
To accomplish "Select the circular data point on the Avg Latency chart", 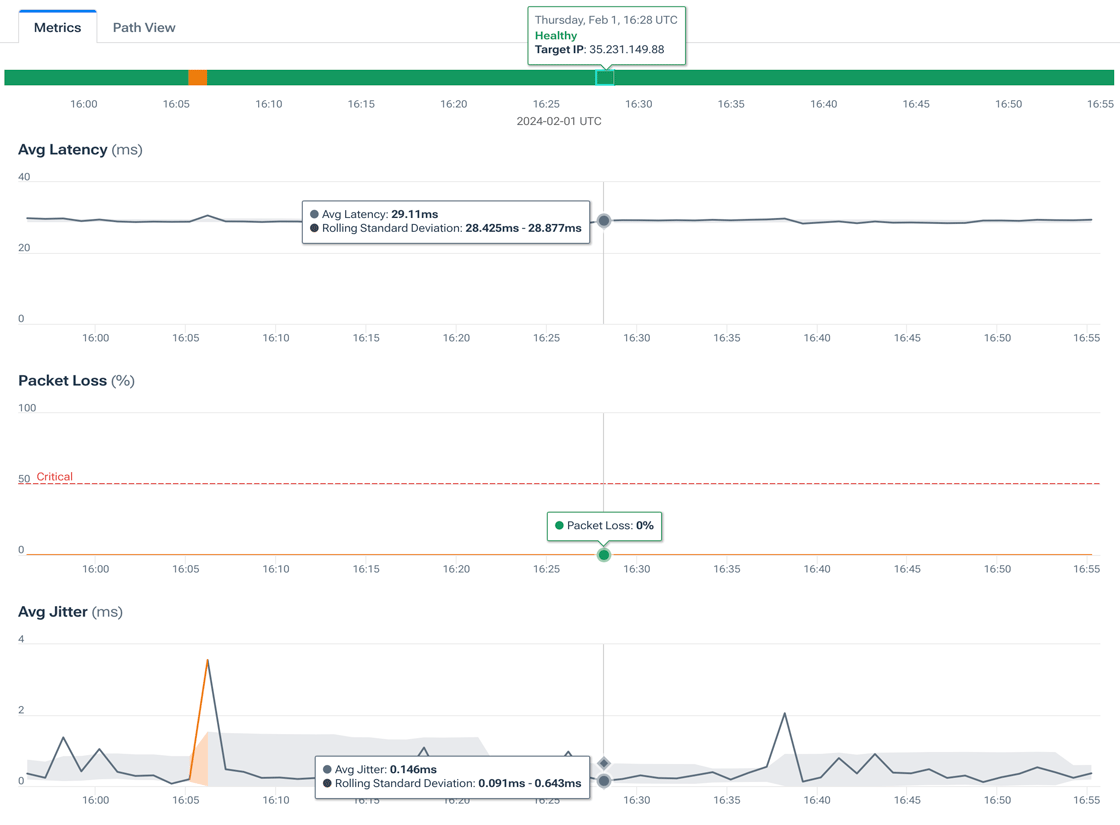I will 604,221.
